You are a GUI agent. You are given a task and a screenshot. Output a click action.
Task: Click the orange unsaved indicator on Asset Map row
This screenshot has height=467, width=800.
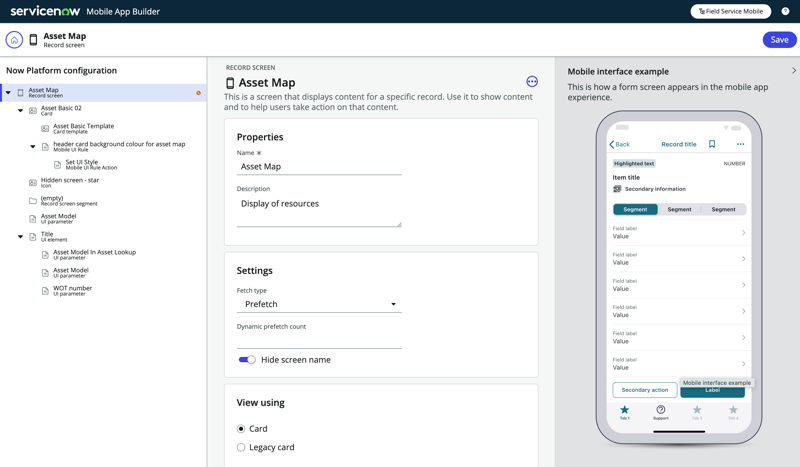click(x=198, y=93)
